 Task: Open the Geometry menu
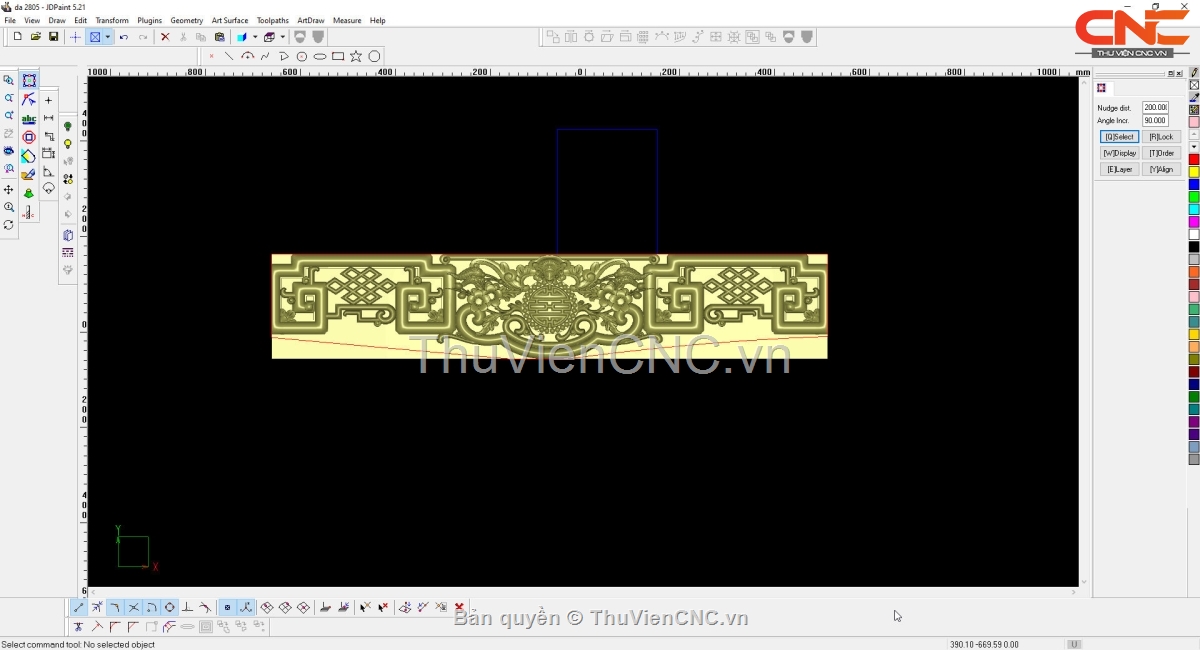coord(186,20)
